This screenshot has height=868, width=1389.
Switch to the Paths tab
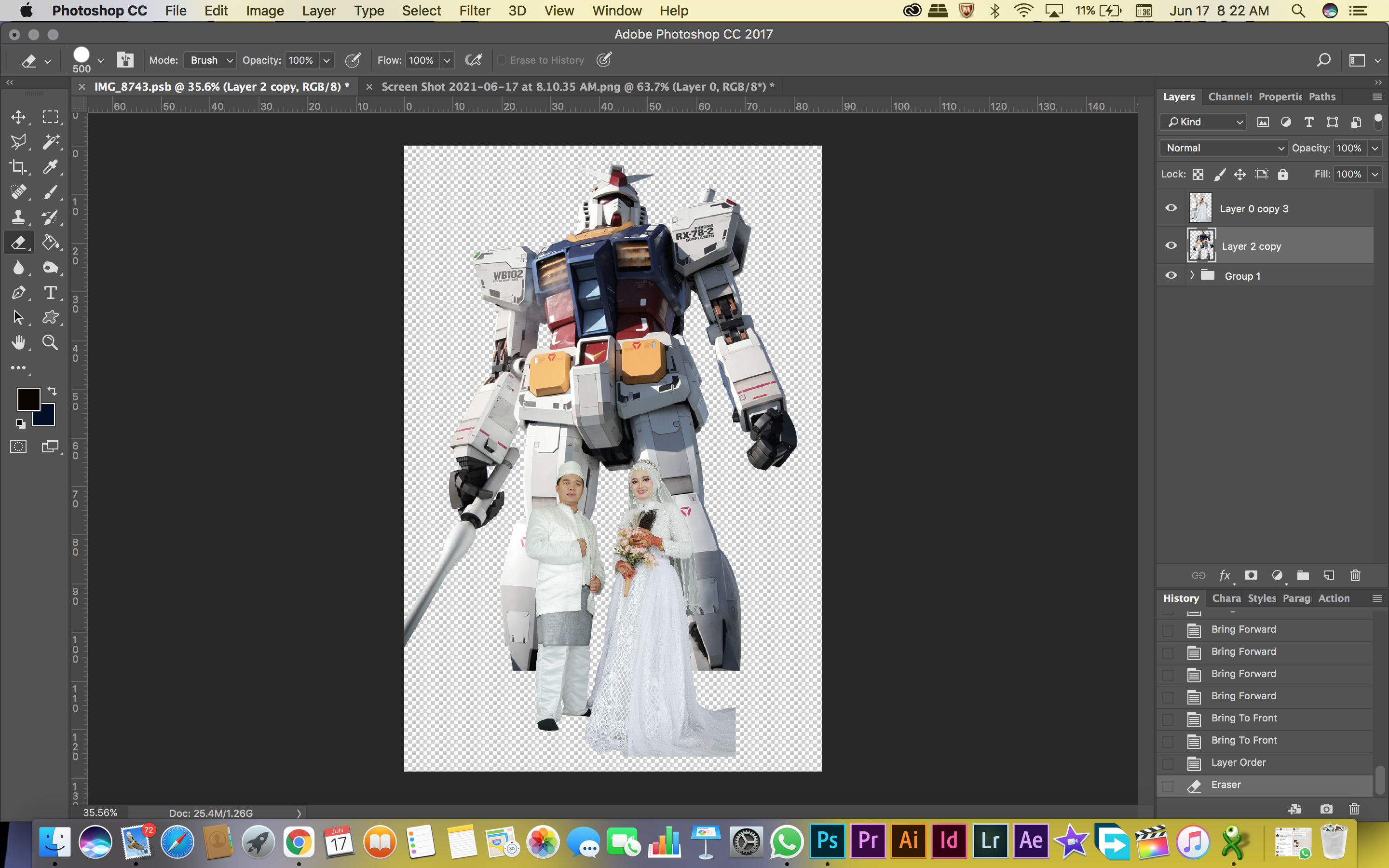tap(1322, 96)
